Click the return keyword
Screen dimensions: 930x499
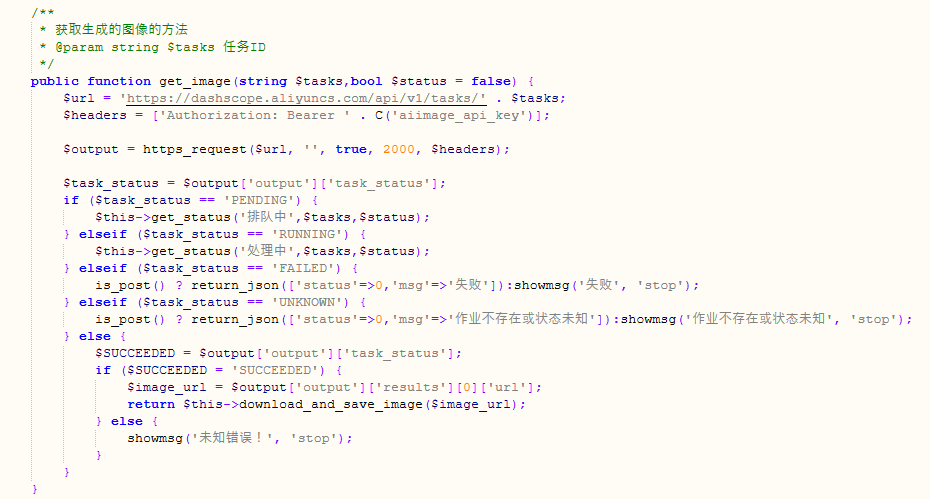(151, 404)
